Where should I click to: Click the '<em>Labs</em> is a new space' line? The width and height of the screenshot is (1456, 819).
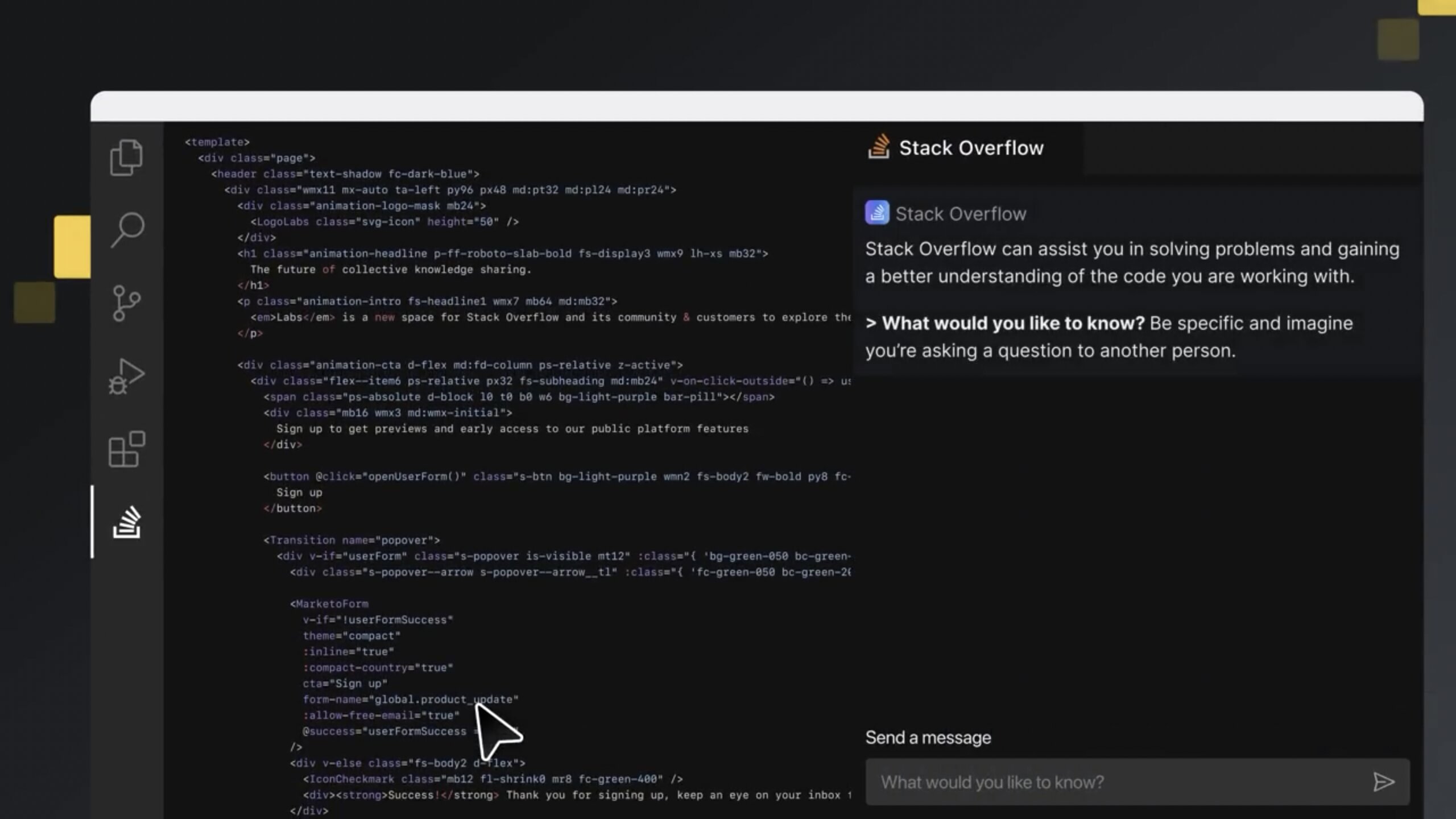pos(551,317)
